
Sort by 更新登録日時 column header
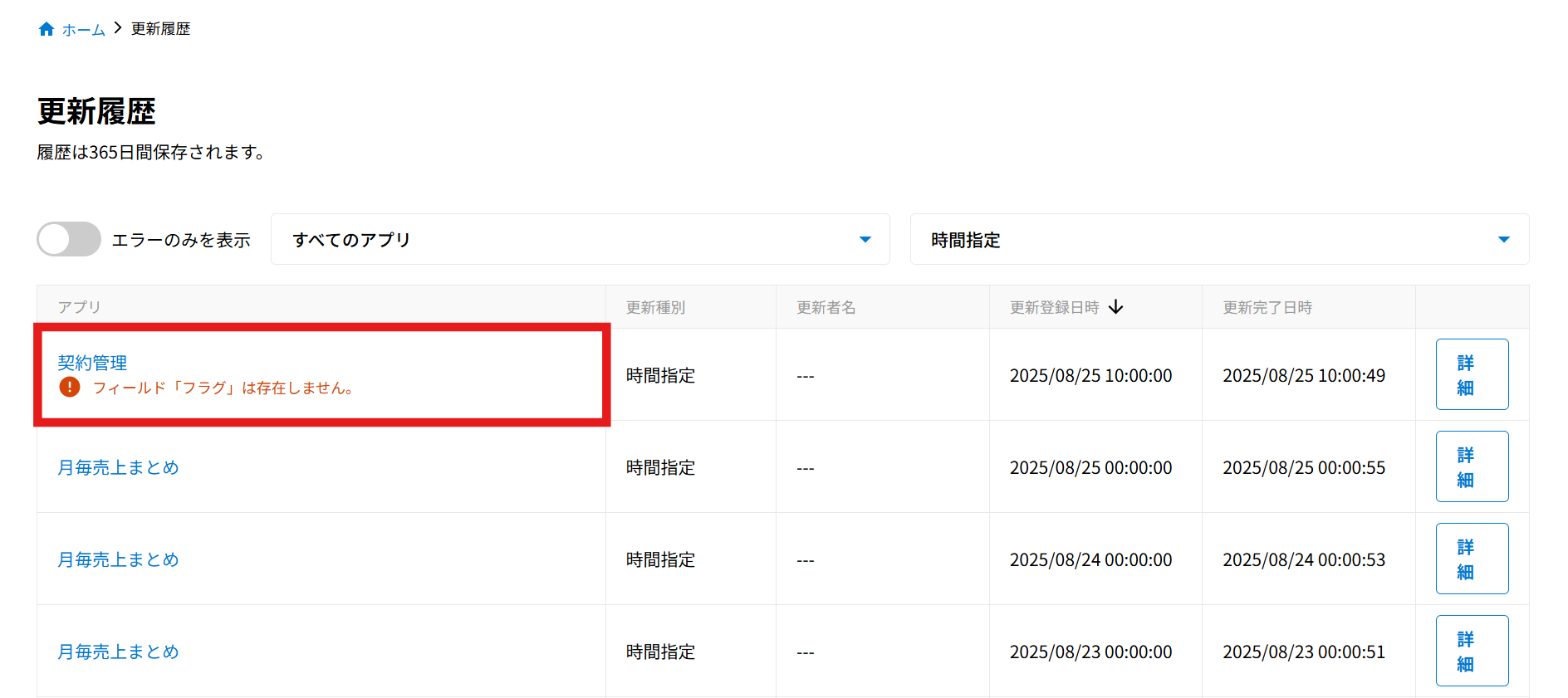1054,307
